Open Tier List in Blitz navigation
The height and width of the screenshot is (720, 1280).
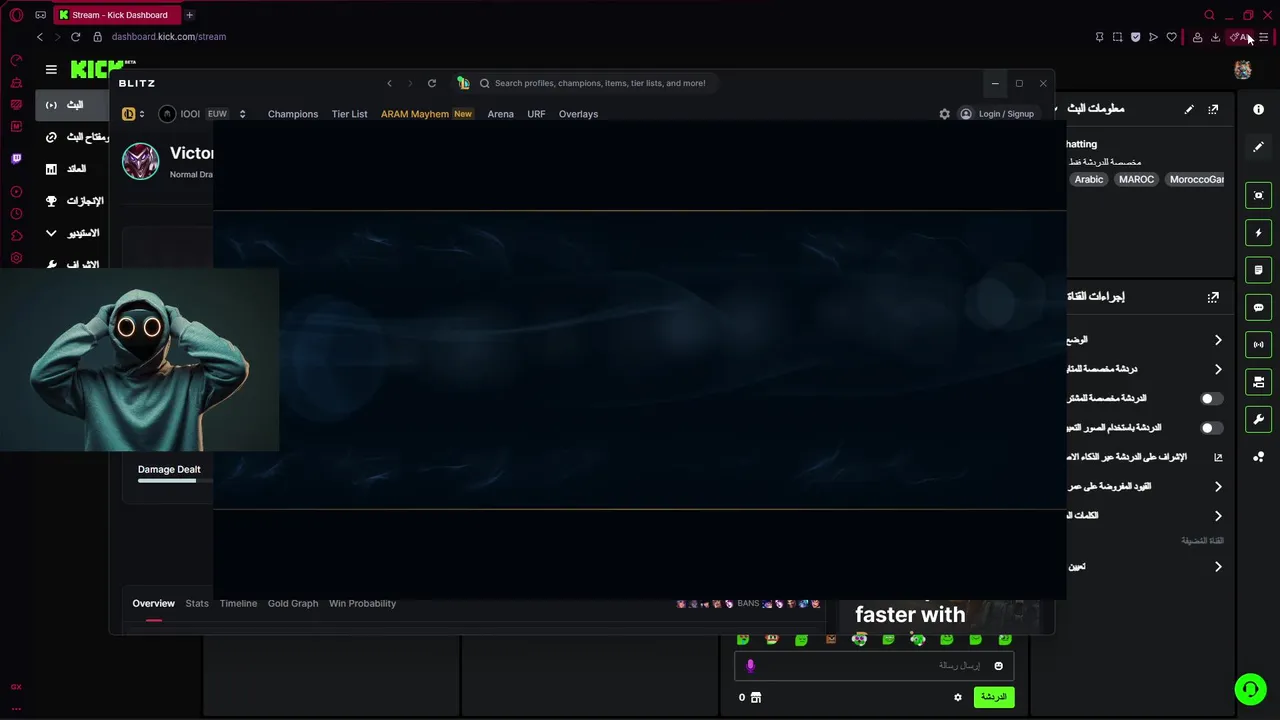(349, 114)
